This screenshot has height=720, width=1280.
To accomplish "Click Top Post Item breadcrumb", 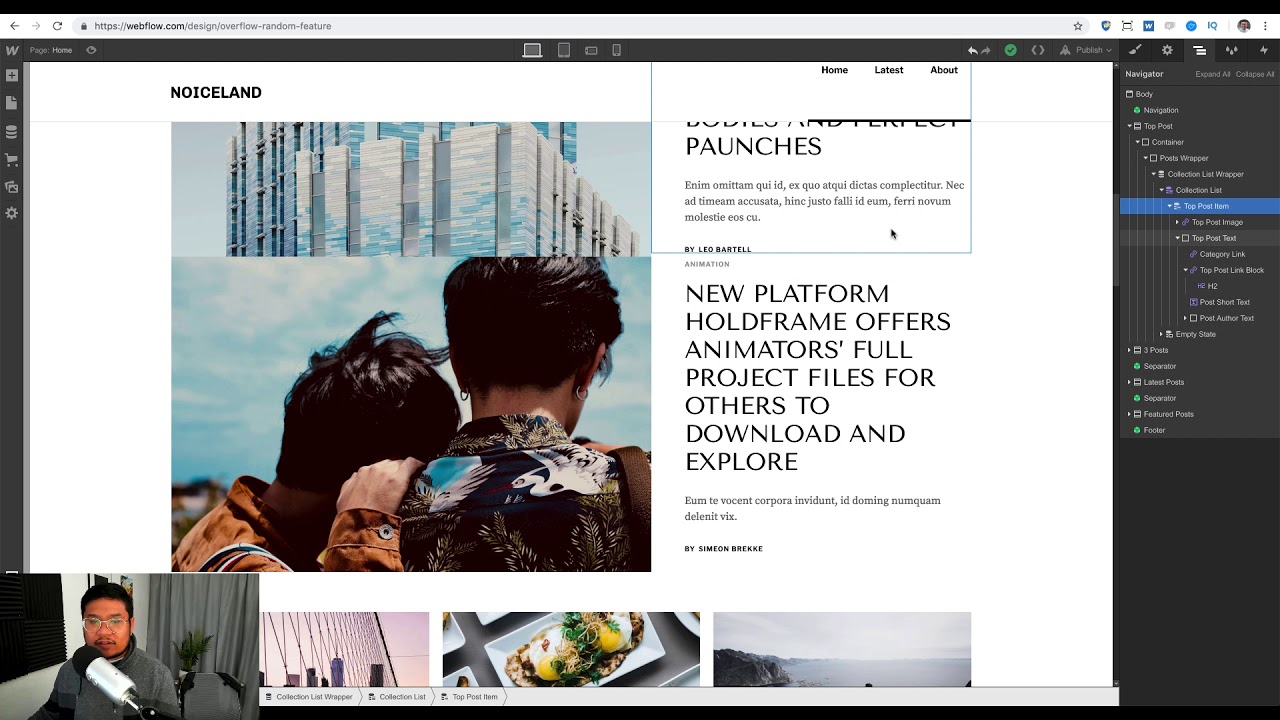I will click(x=470, y=697).
